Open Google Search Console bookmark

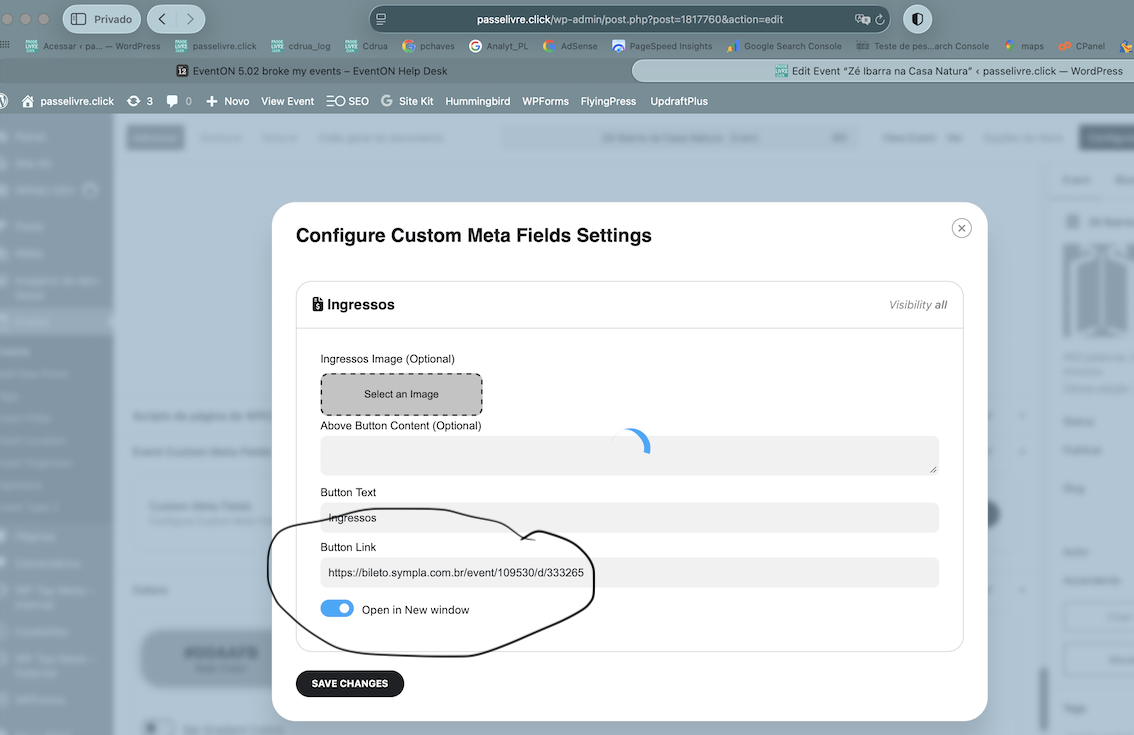784,46
